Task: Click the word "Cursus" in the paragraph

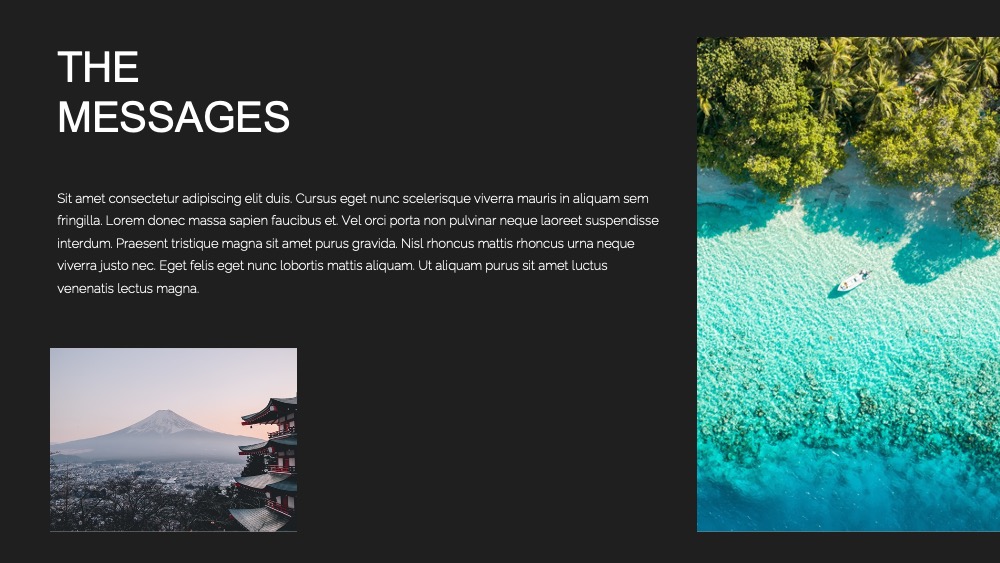Action: (316, 198)
